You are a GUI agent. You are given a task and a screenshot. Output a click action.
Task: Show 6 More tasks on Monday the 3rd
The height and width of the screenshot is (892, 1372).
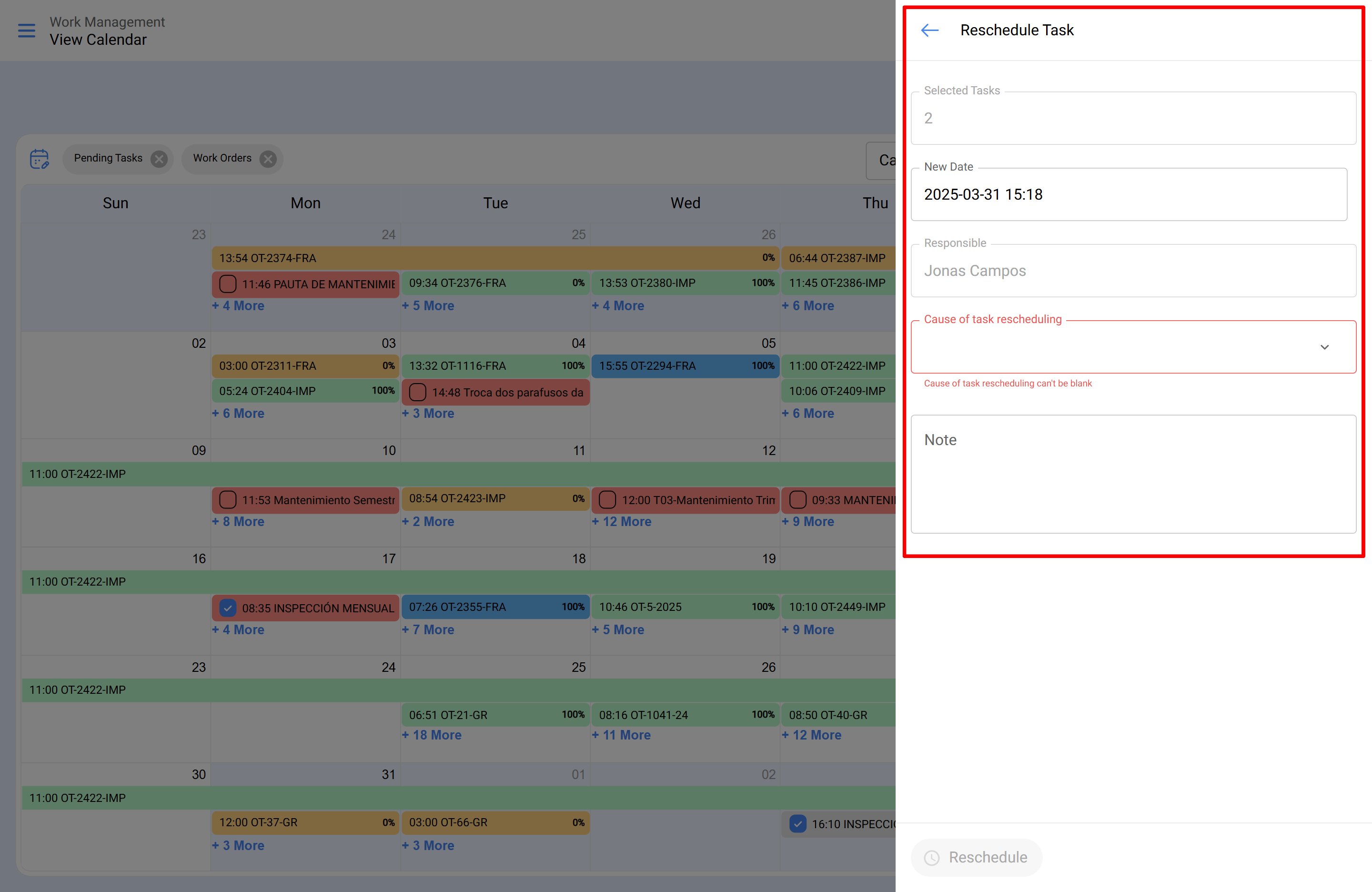click(238, 413)
